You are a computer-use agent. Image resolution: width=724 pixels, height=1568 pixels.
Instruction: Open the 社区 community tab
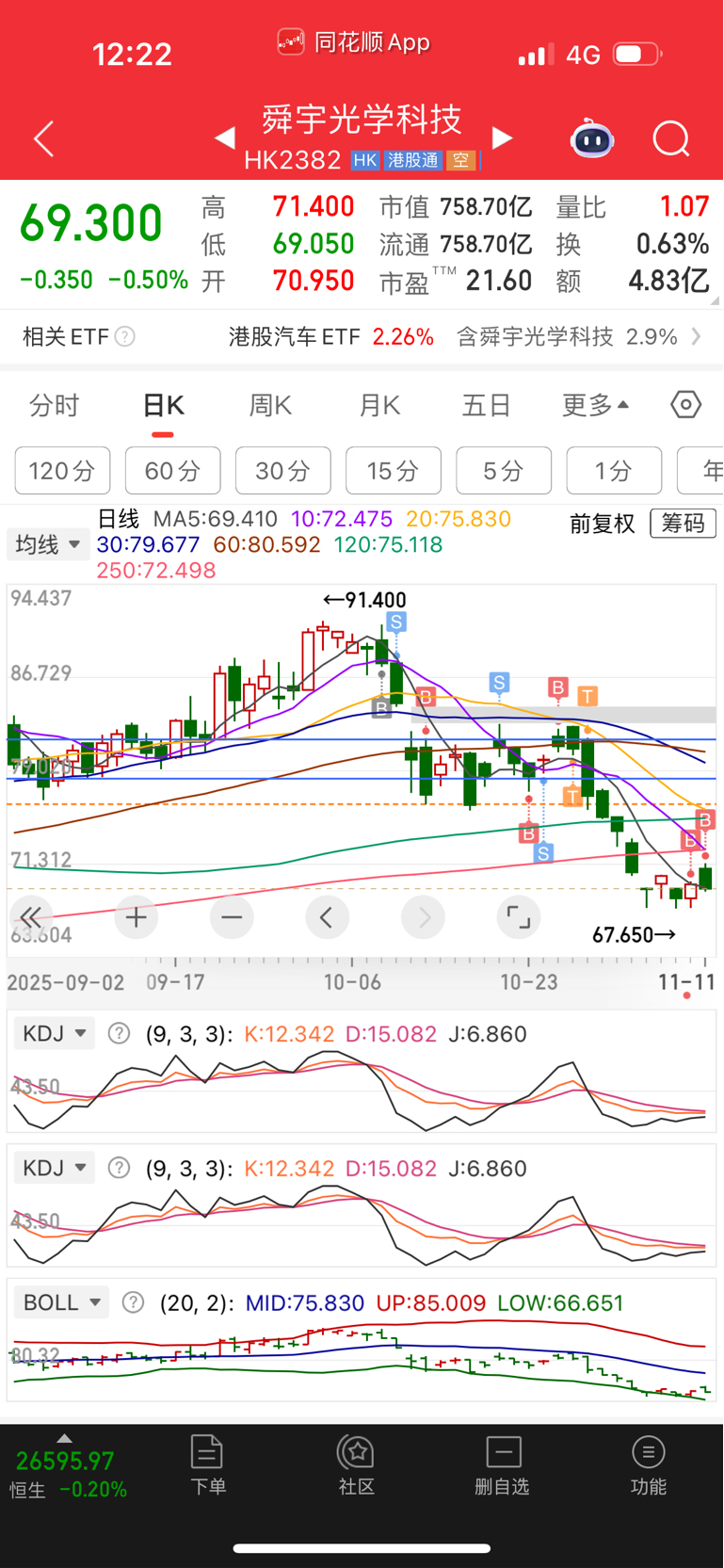[x=357, y=1466]
